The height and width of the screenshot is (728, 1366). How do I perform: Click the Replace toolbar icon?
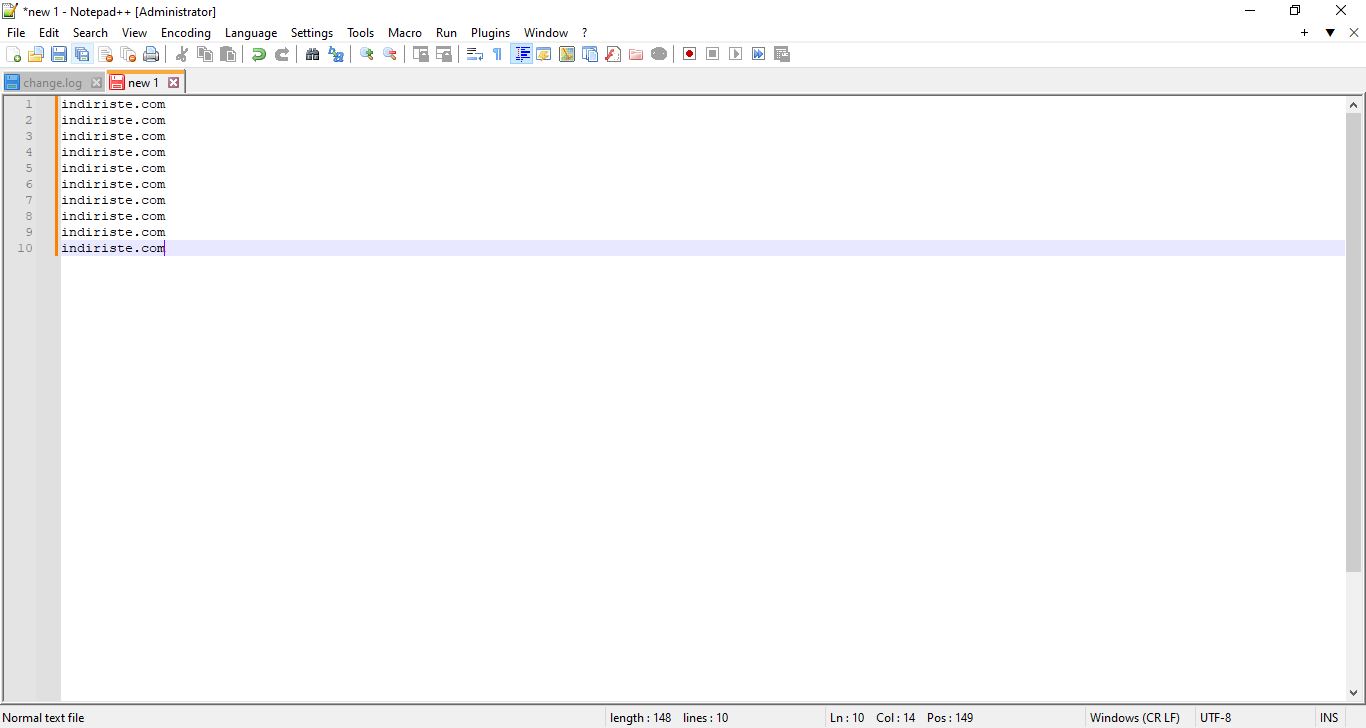(x=336, y=54)
